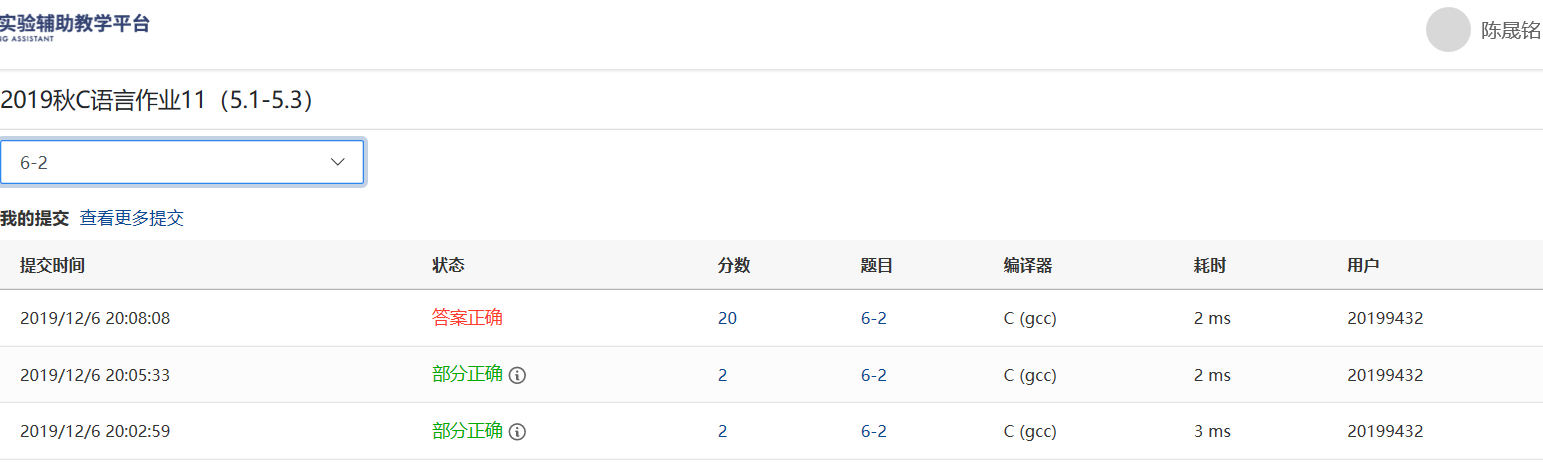Click 6-2 problem link in the 20:02:59 row
The image size is (1543, 473).
[873, 431]
